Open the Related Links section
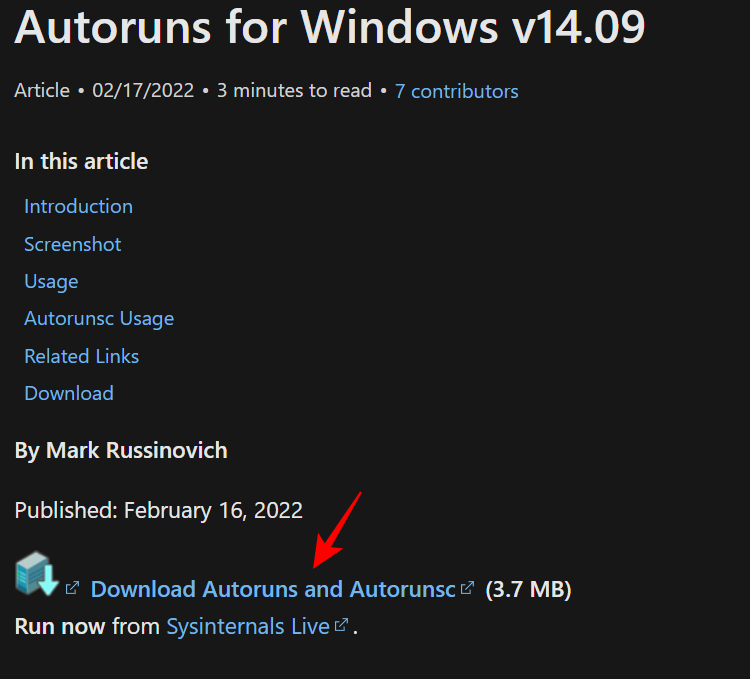 [x=82, y=356]
